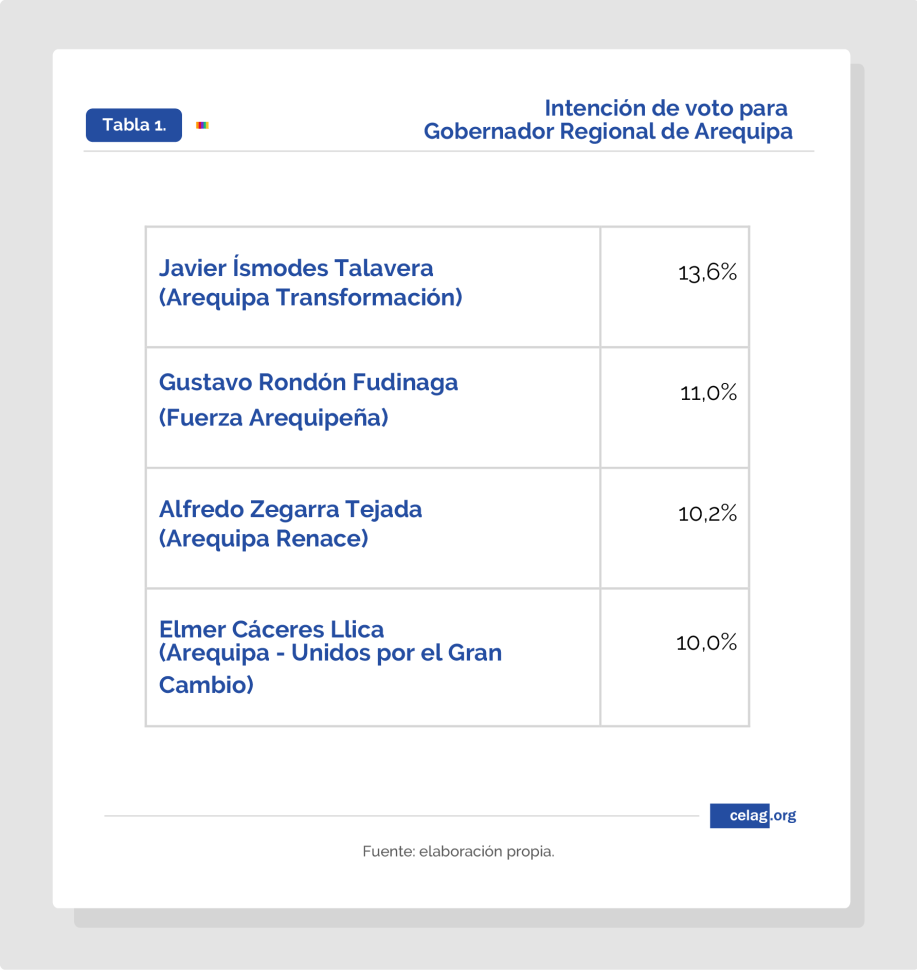Select the title 'Intención de voto para'
The height and width of the screenshot is (970, 917).
tap(666, 108)
